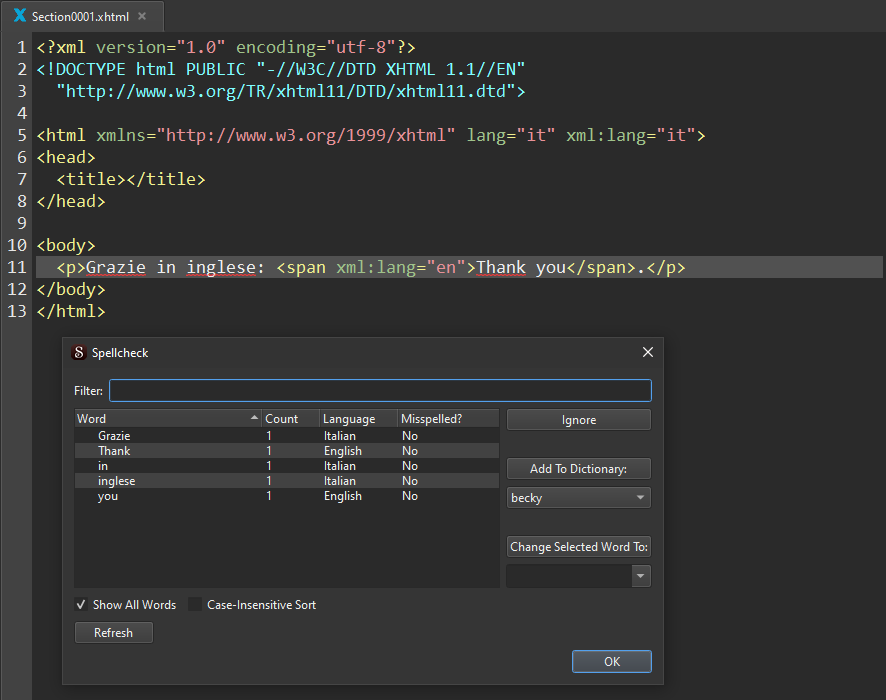Uncheck the Show All Words checkbox

(81, 605)
